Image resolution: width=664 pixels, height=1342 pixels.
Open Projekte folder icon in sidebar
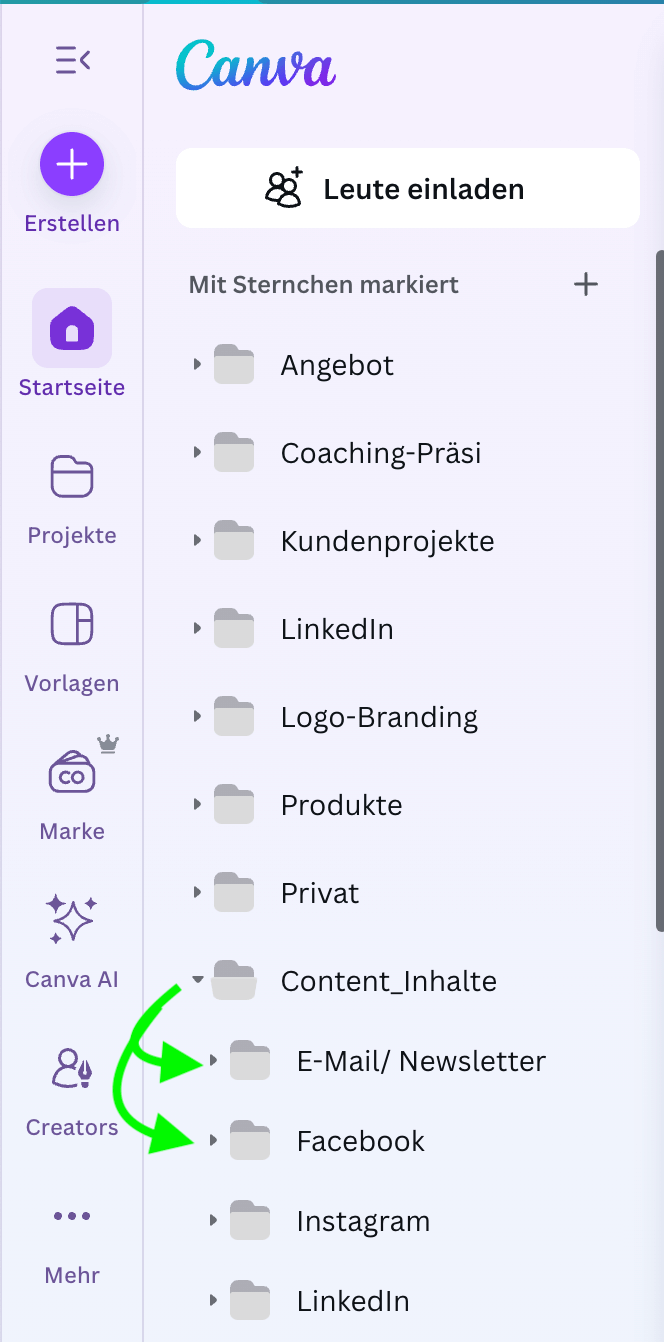(x=72, y=477)
